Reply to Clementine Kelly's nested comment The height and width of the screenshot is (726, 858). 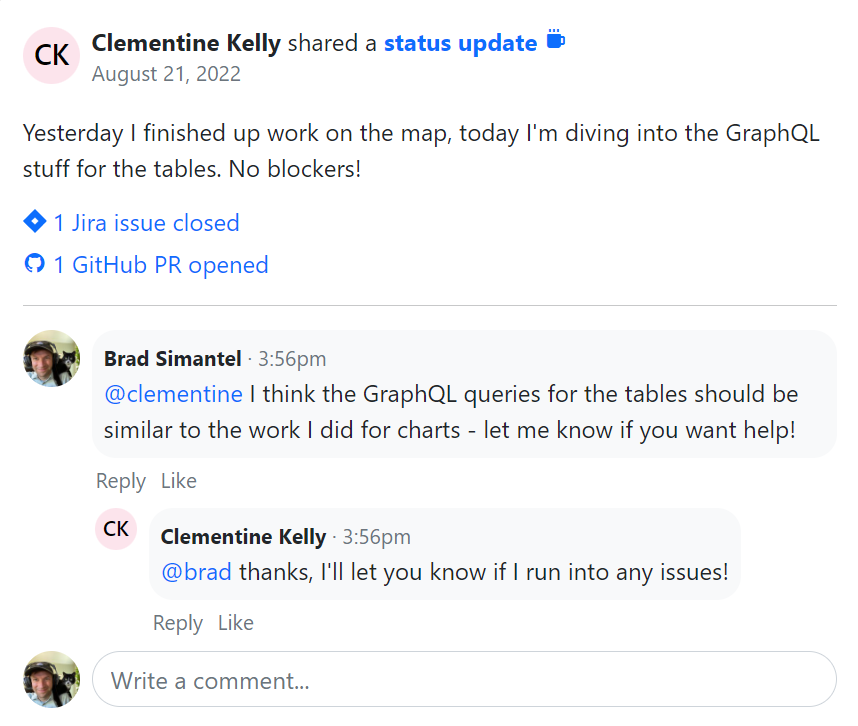click(x=178, y=623)
